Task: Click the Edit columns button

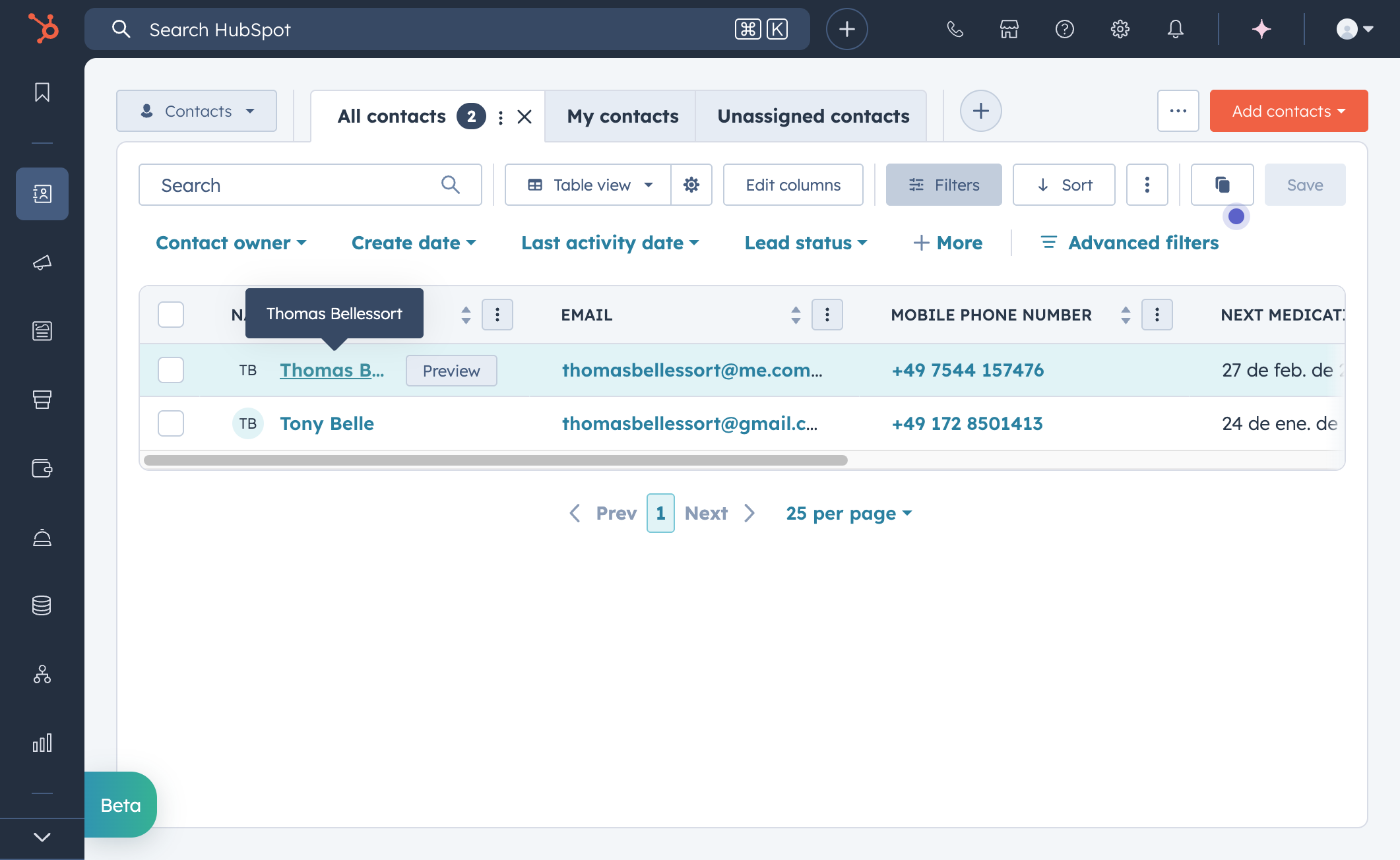Action: click(793, 185)
